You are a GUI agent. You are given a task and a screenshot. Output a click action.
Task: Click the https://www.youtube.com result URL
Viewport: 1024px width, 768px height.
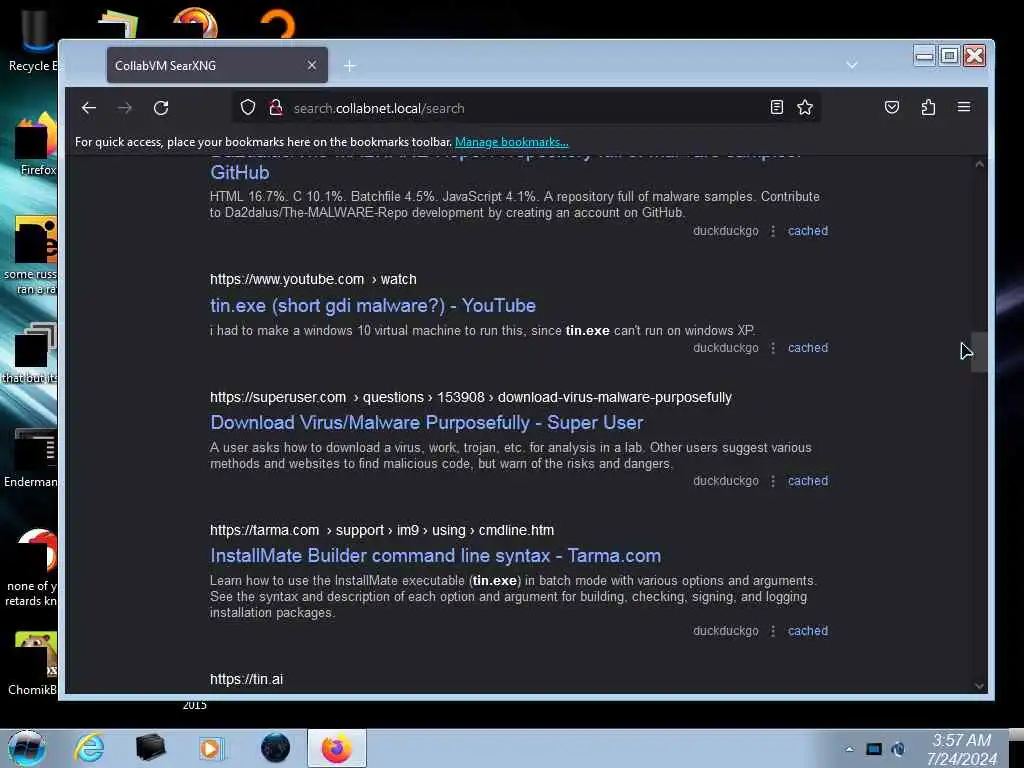(x=313, y=279)
